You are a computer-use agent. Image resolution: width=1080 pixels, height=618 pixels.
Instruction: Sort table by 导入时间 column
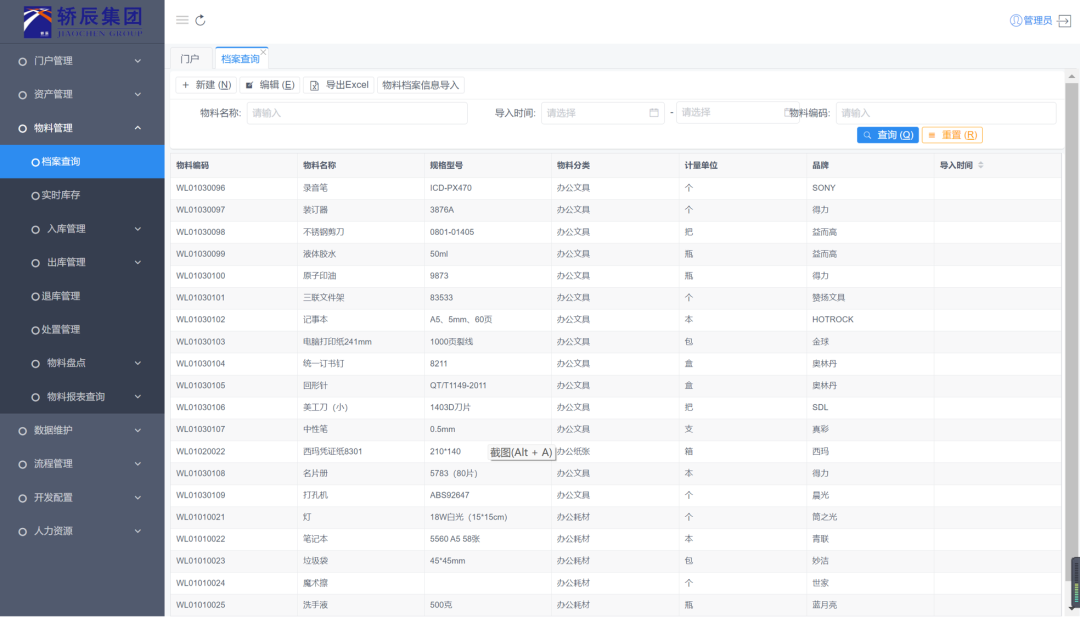980,165
